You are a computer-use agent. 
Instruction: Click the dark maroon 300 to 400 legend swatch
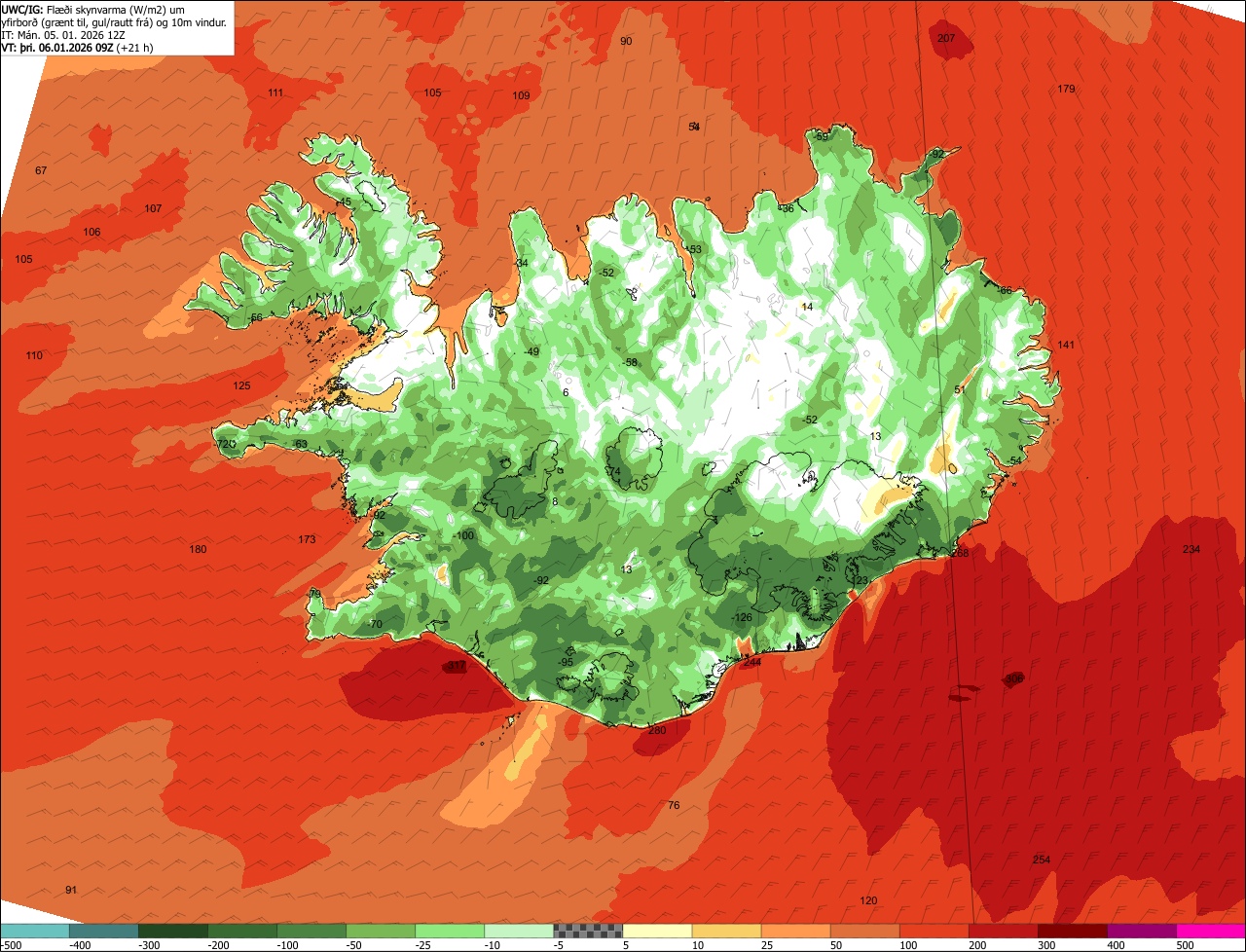1073,931
